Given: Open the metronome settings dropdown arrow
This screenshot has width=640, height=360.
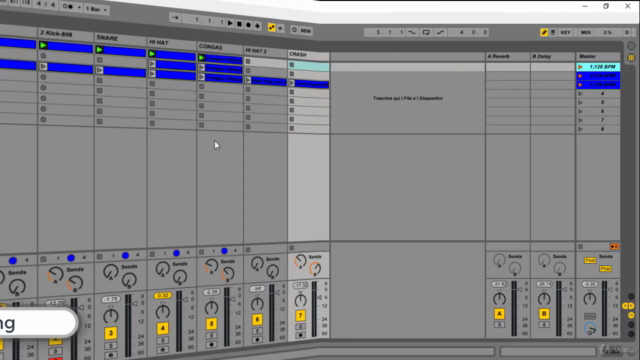Looking at the screenshot, I should pyautogui.click(x=79, y=7).
